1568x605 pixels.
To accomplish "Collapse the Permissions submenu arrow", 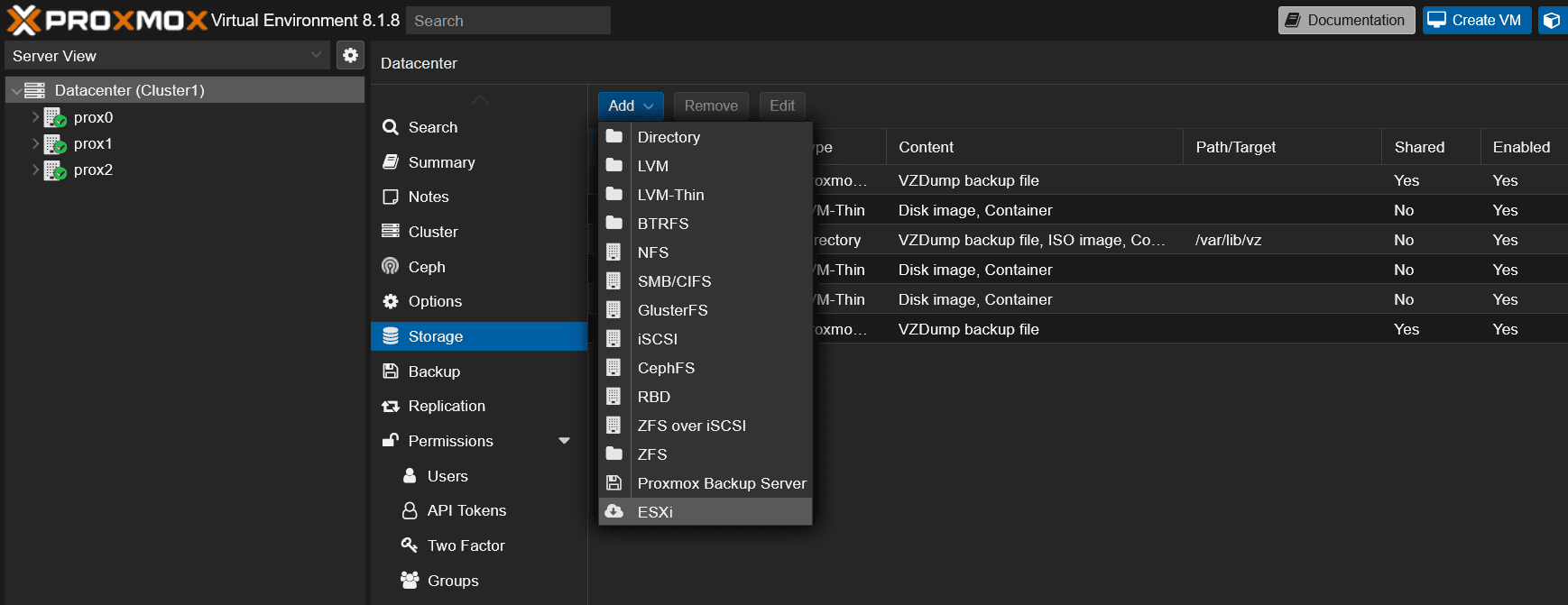I will pos(564,441).
